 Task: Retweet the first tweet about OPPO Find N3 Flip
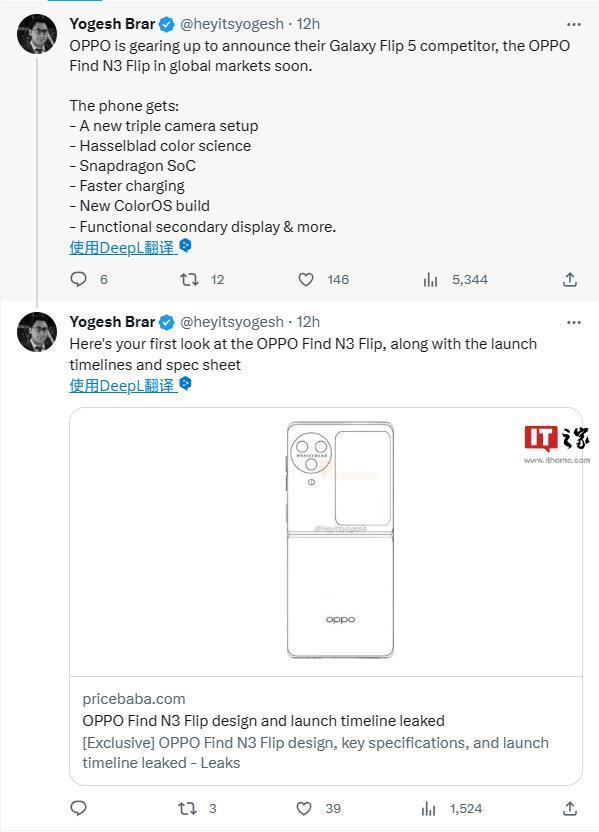tap(189, 280)
